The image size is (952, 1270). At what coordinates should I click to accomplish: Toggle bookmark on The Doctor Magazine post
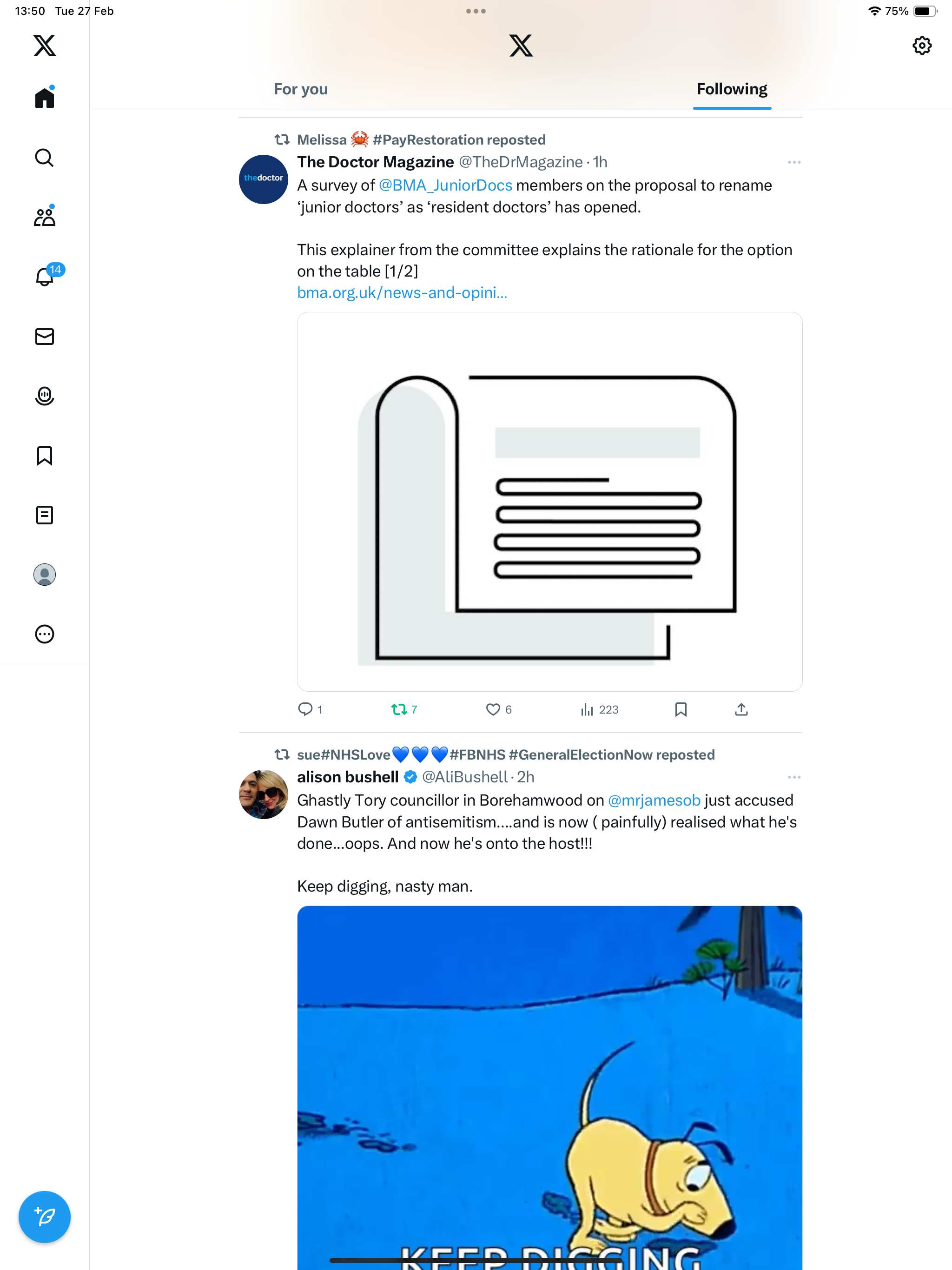click(681, 710)
